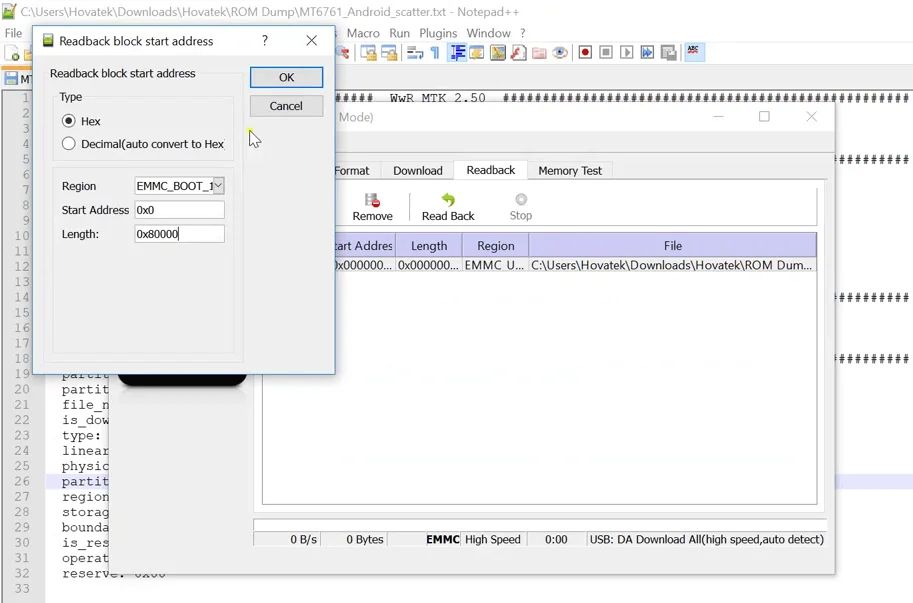The image size is (913, 603).
Task: Click Remove button in SP Flash Tool
Action: tap(373, 207)
